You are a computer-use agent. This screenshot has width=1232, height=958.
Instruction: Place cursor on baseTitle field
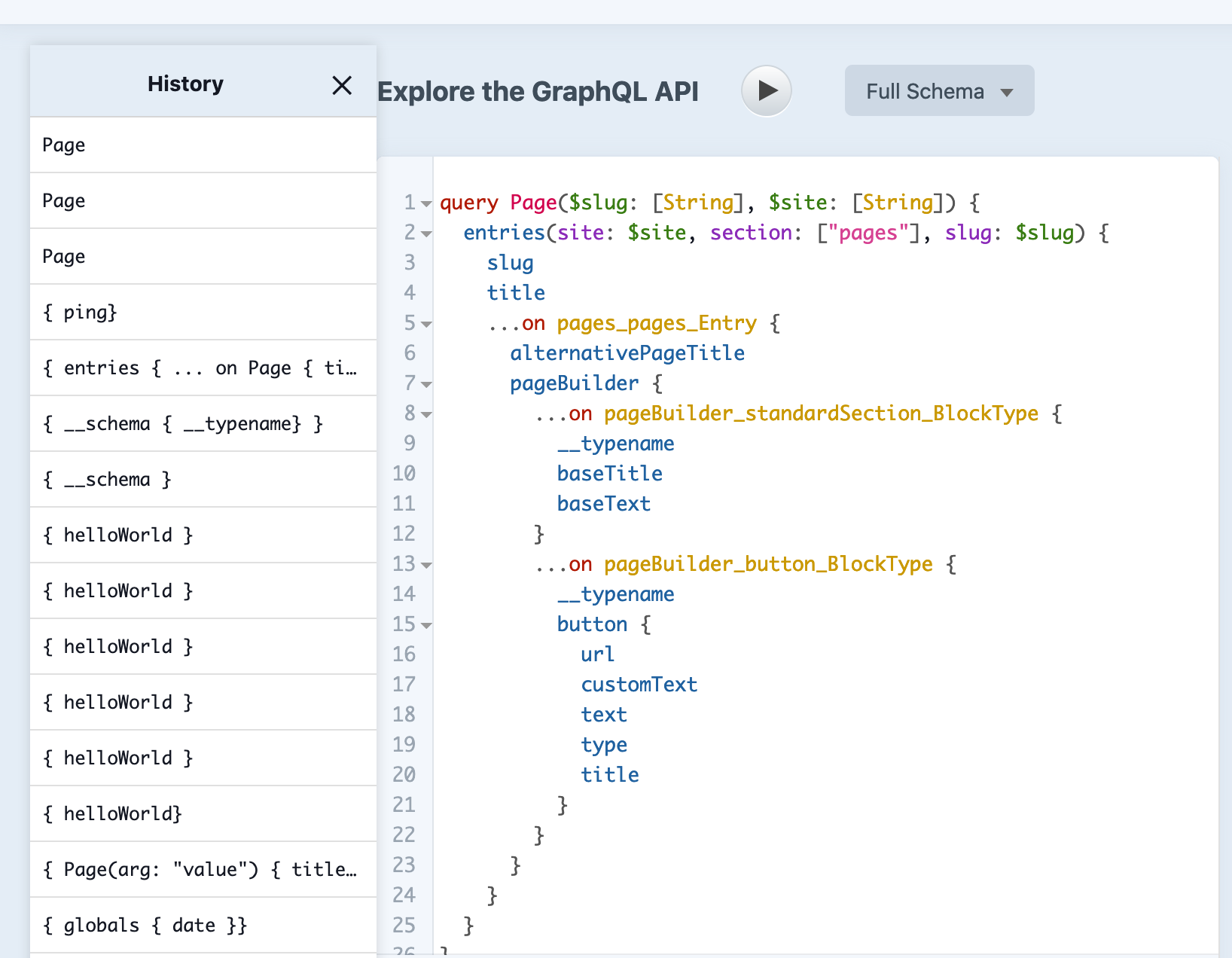pos(610,474)
